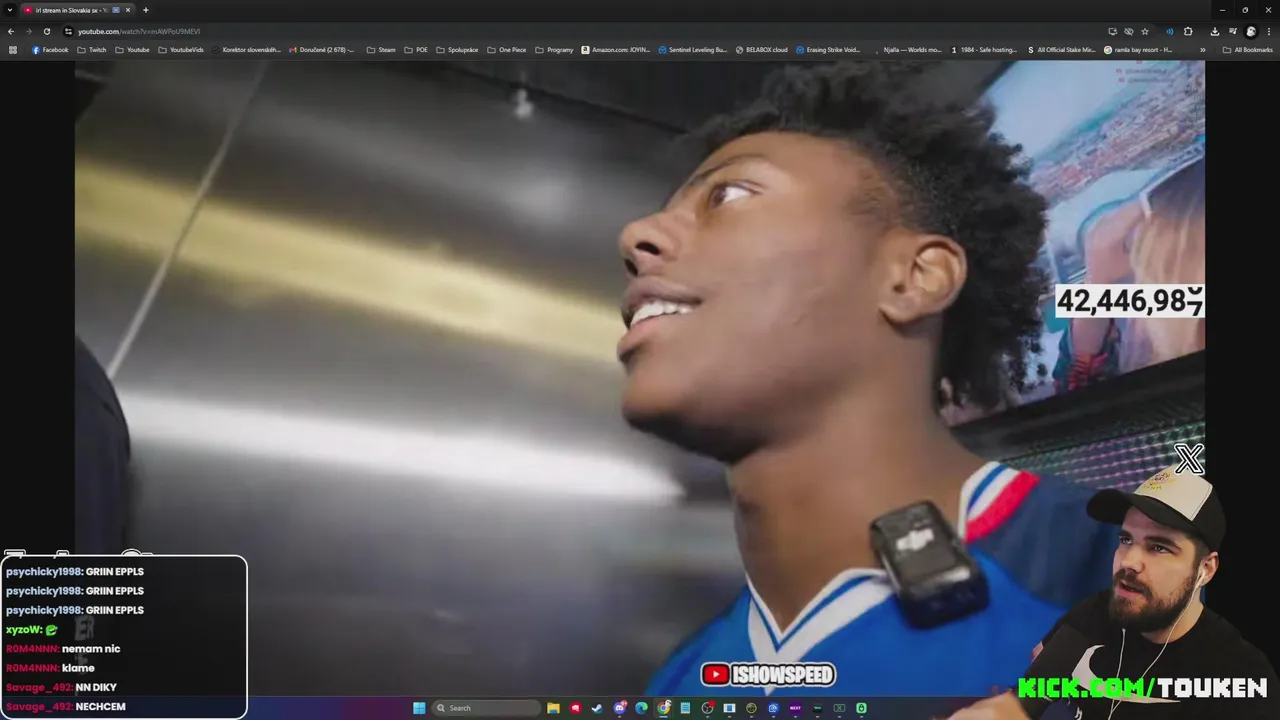Image resolution: width=1280 pixels, height=720 pixels.
Task: Open a new browser tab
Action: click(x=145, y=10)
